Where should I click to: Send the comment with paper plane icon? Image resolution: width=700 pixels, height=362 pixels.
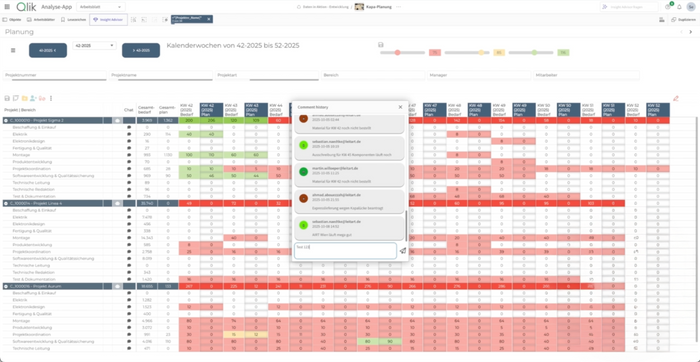pyautogui.click(x=403, y=251)
